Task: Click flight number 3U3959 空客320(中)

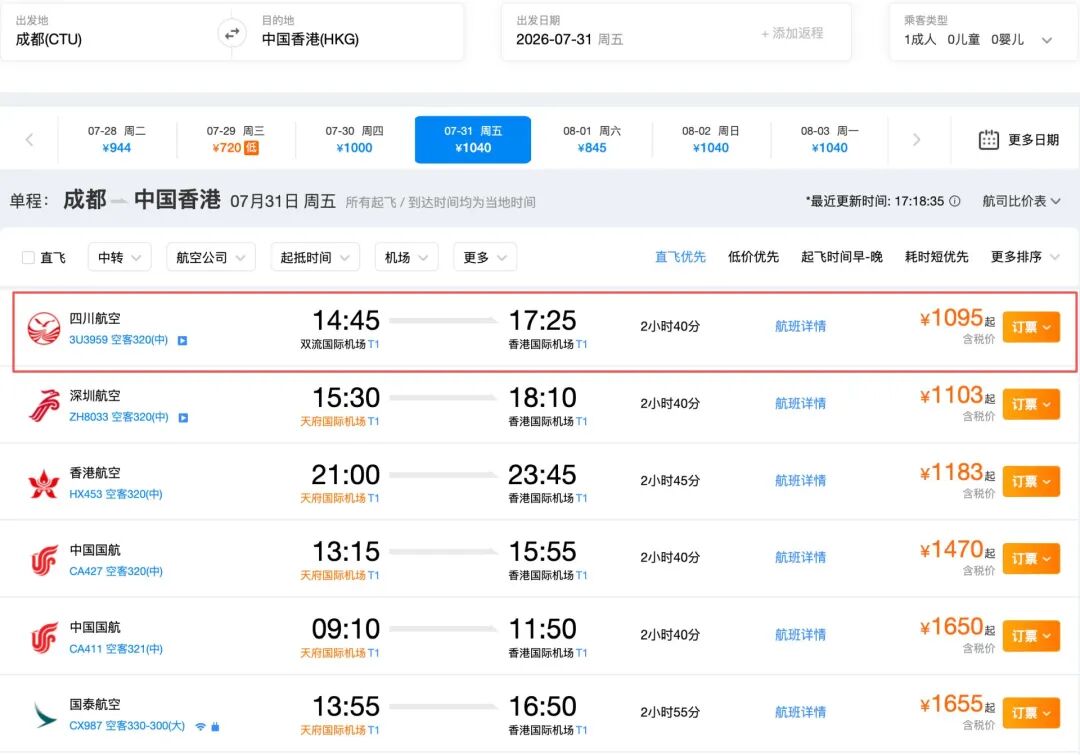Action: tap(118, 340)
